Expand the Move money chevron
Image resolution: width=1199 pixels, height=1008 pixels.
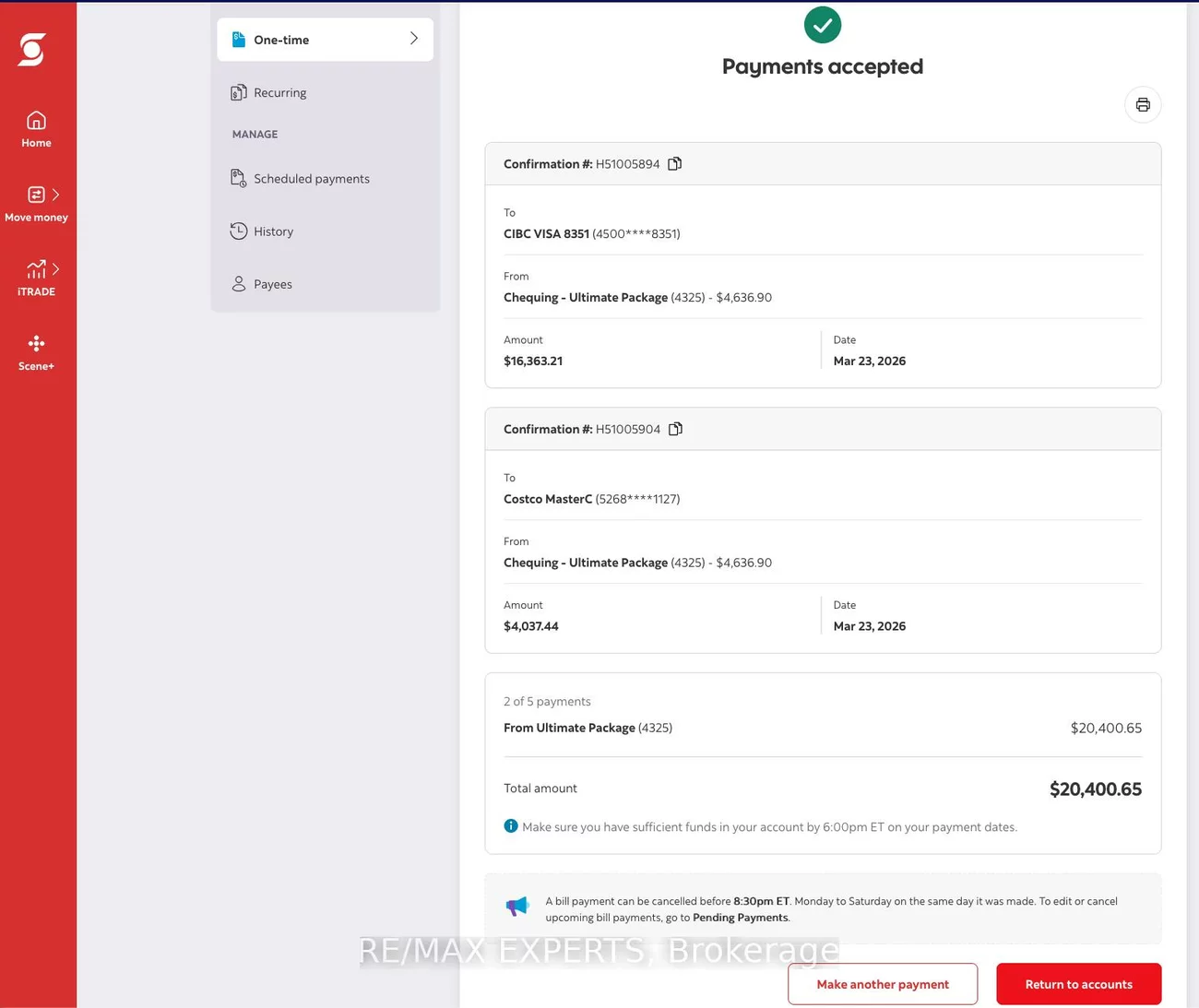coord(56,195)
